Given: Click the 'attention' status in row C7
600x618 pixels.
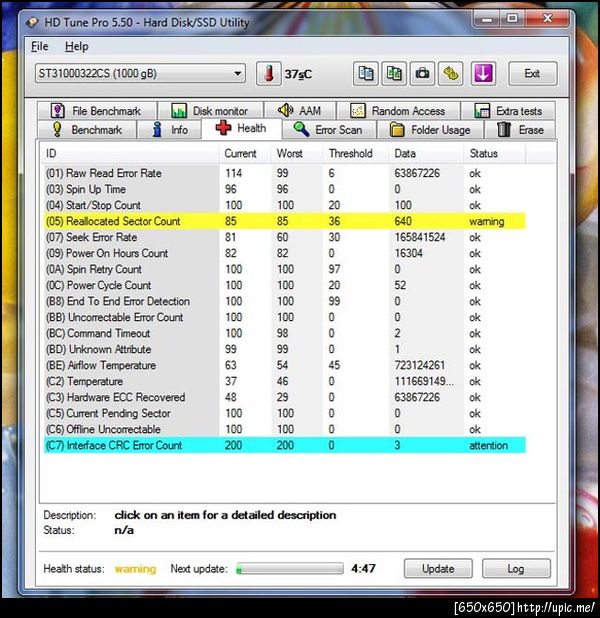Looking at the screenshot, I should [x=488, y=446].
